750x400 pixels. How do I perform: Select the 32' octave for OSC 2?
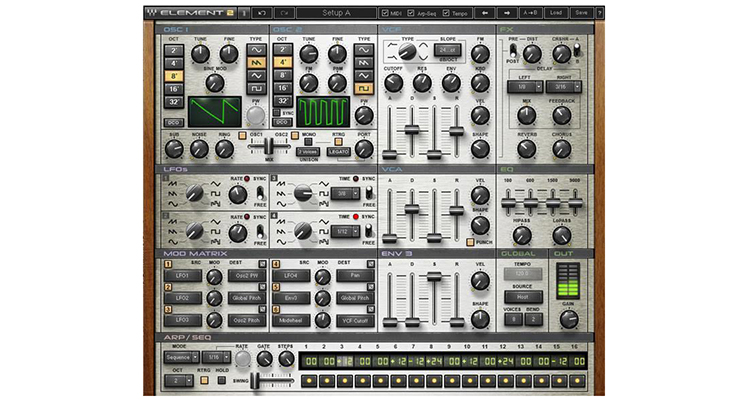click(x=283, y=101)
